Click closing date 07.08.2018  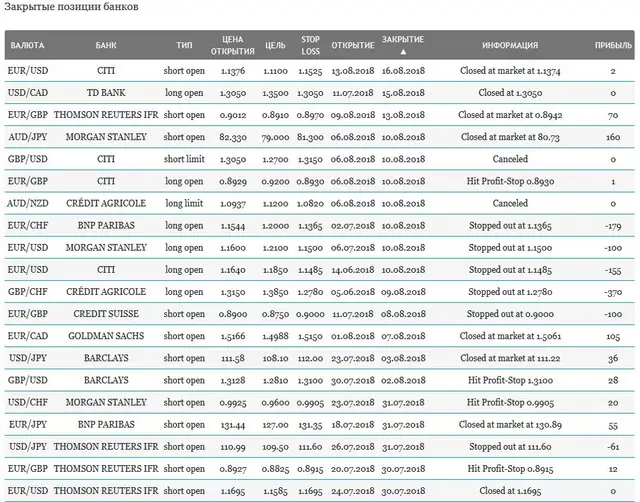(x=403, y=336)
